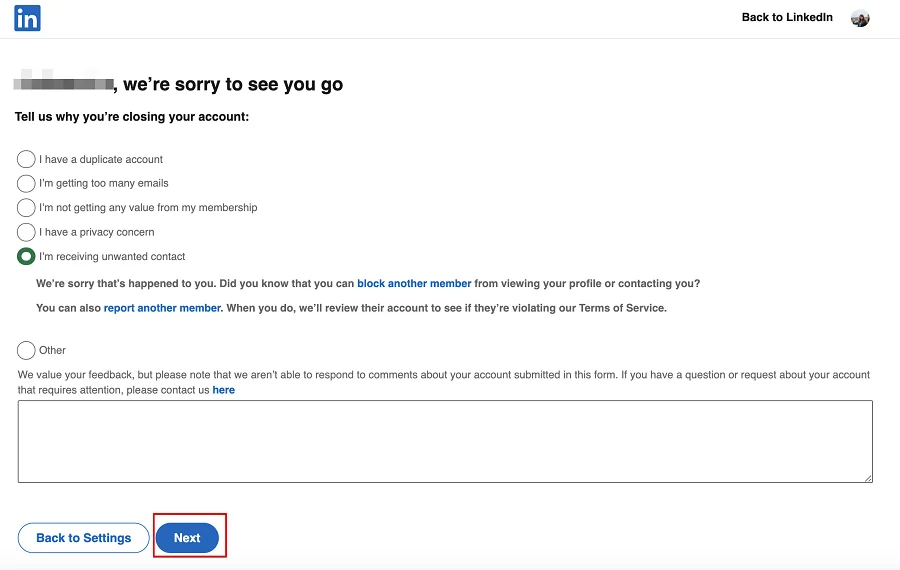Go Back to LinkedIn link
This screenshot has height=570, width=900.
pyautogui.click(x=787, y=17)
